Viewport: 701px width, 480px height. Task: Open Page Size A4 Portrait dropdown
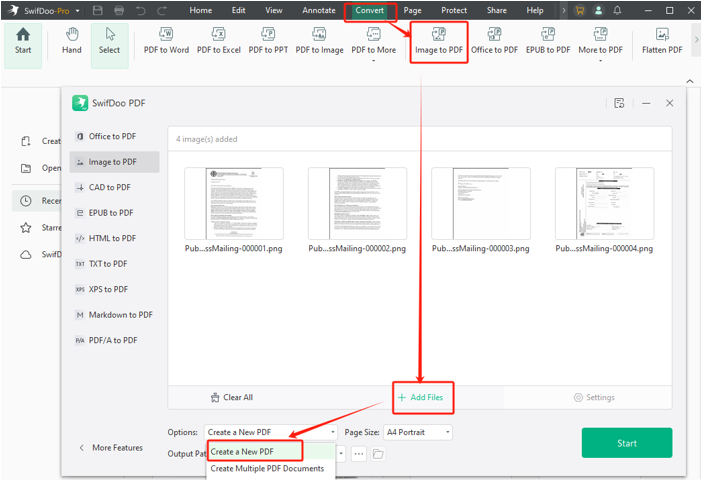418,432
